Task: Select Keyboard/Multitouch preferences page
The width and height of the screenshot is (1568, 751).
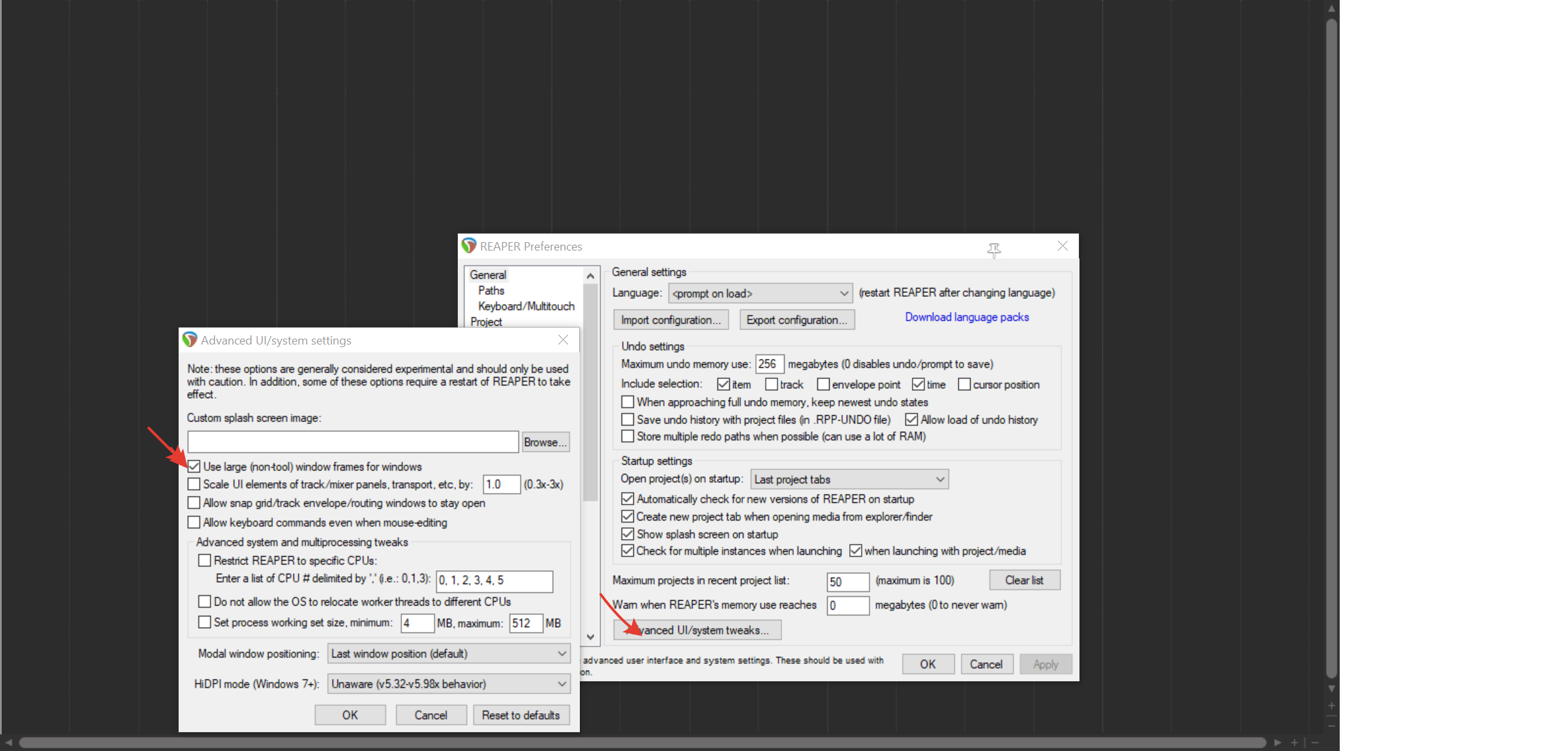Action: click(526, 306)
